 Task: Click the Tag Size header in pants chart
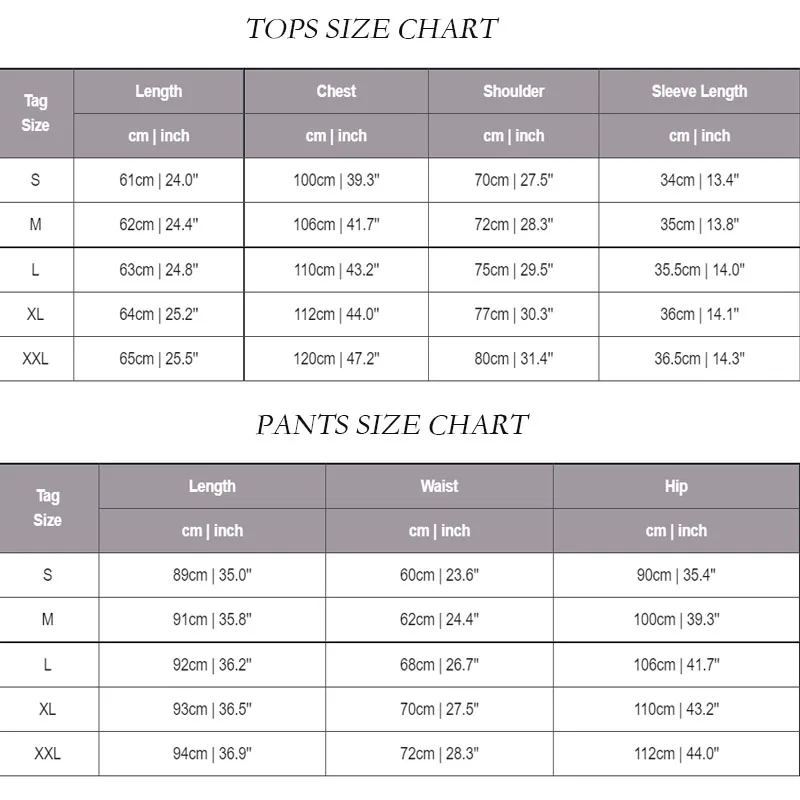[x=47, y=508]
